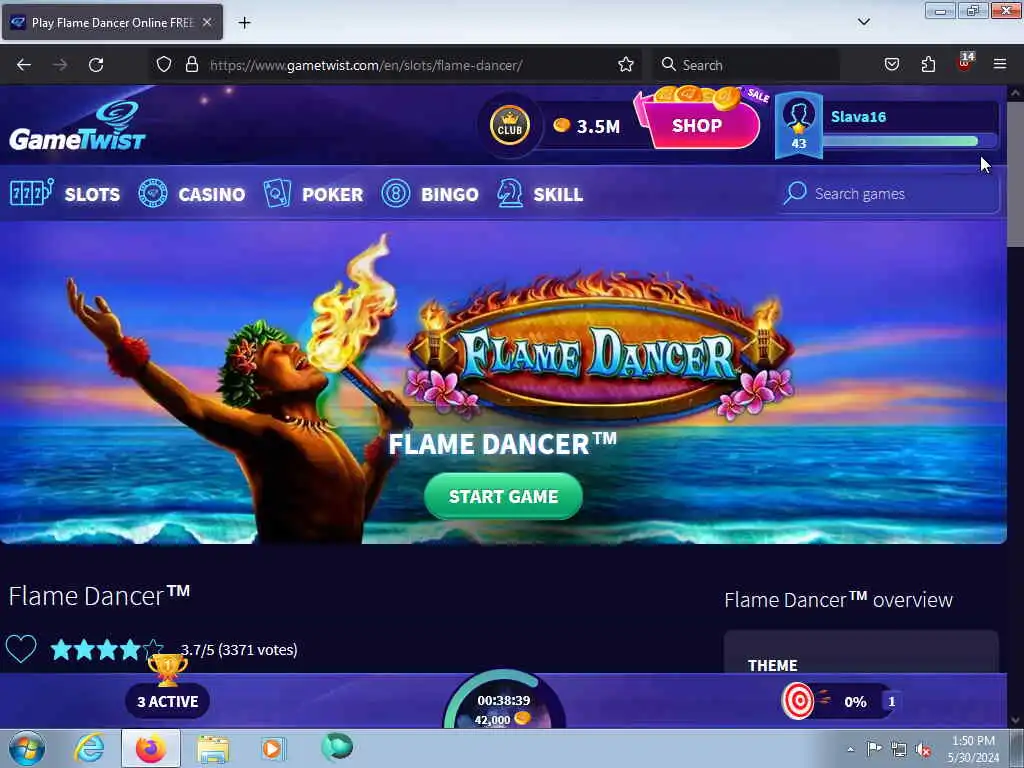Viewport: 1024px width, 768px height.
Task: Rate the game five stars
Action: coord(153,650)
